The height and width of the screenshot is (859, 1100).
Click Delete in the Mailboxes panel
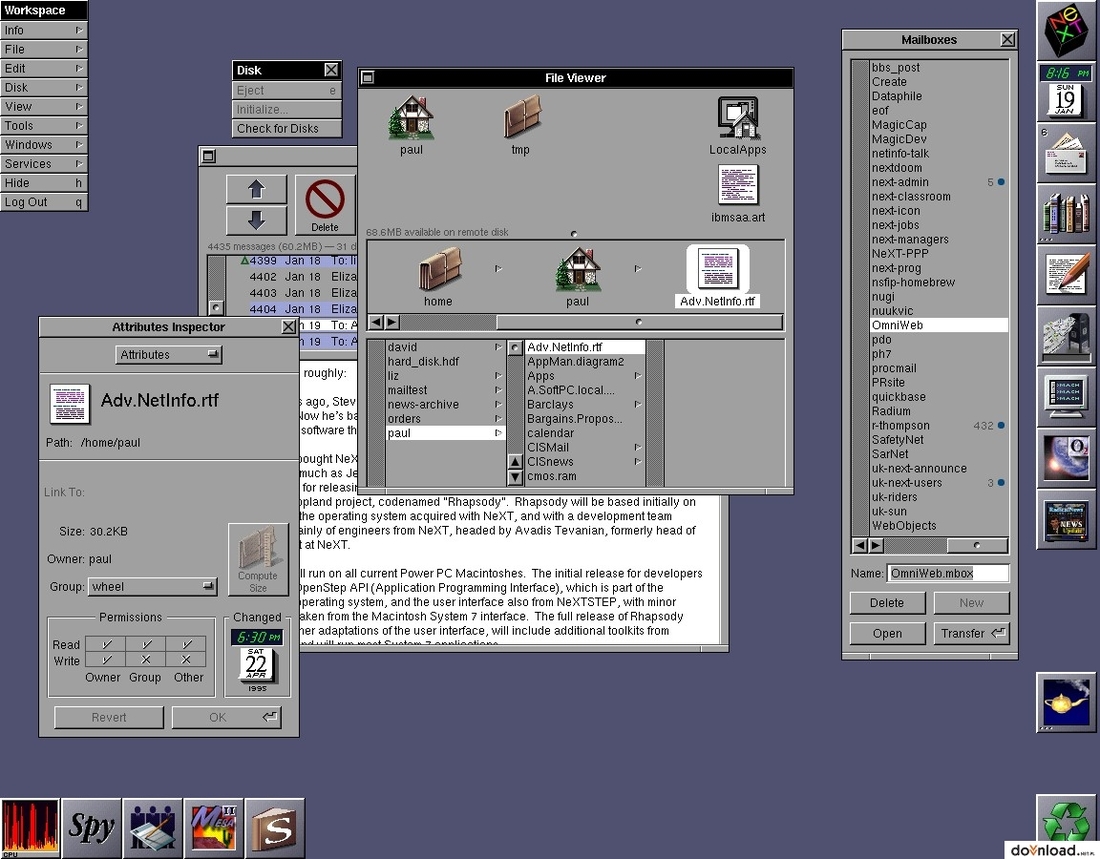click(887, 603)
